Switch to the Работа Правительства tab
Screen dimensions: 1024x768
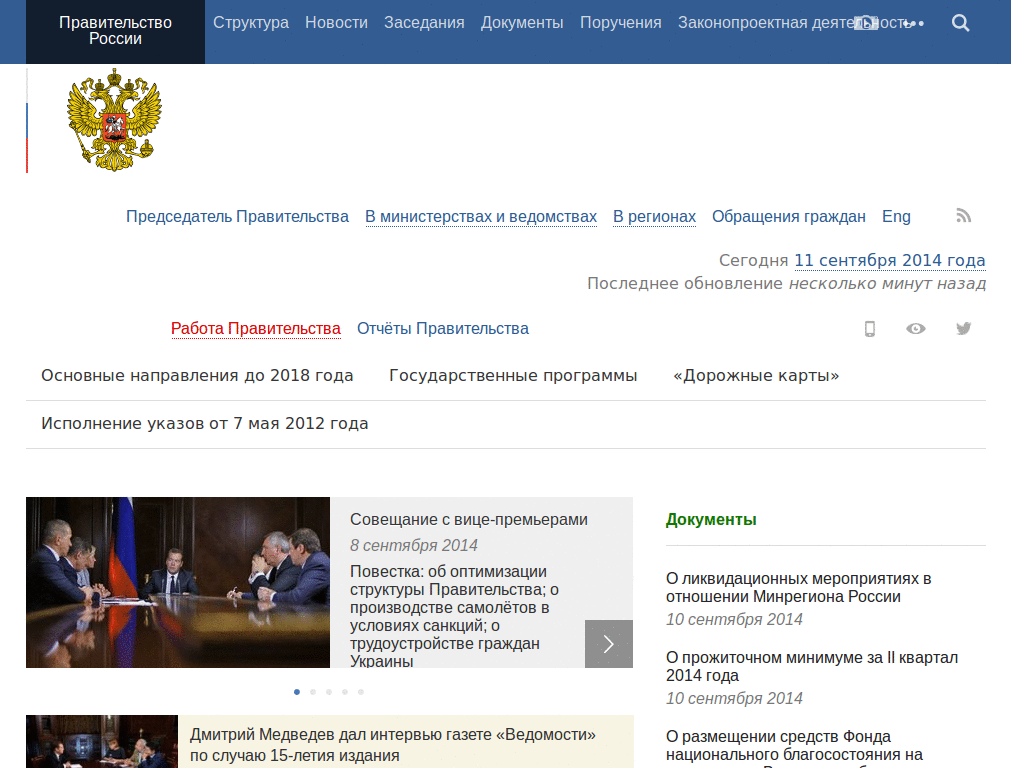pyautogui.click(x=255, y=328)
